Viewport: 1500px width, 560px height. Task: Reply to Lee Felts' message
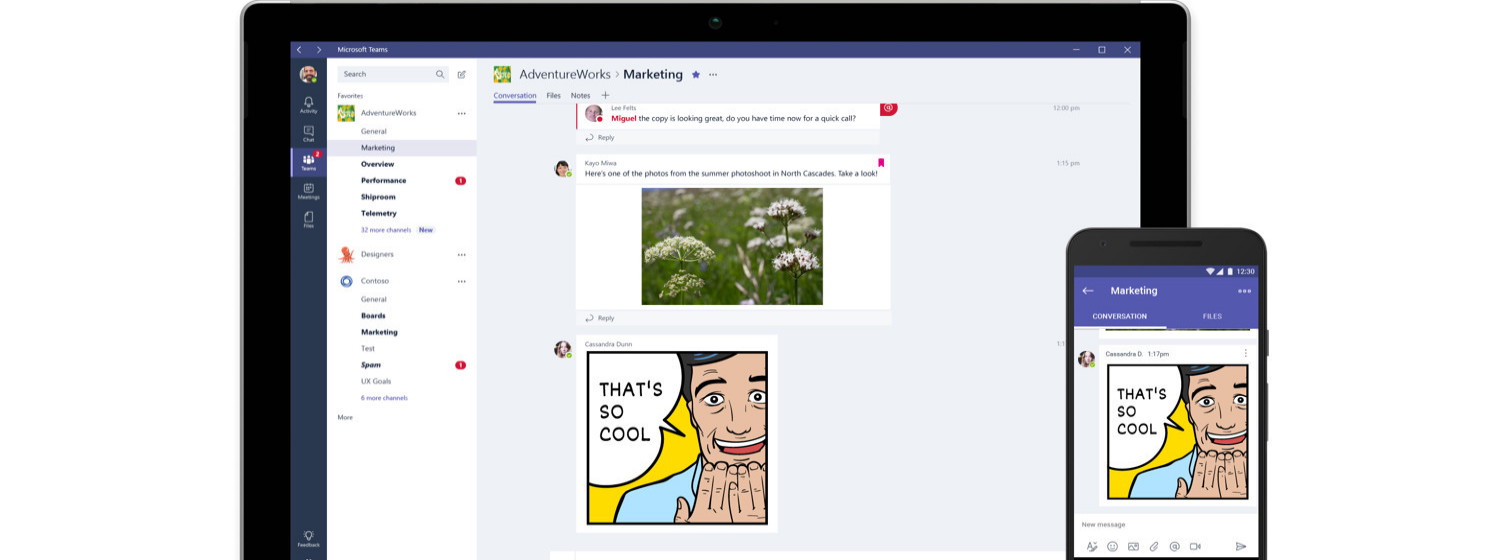pos(600,137)
